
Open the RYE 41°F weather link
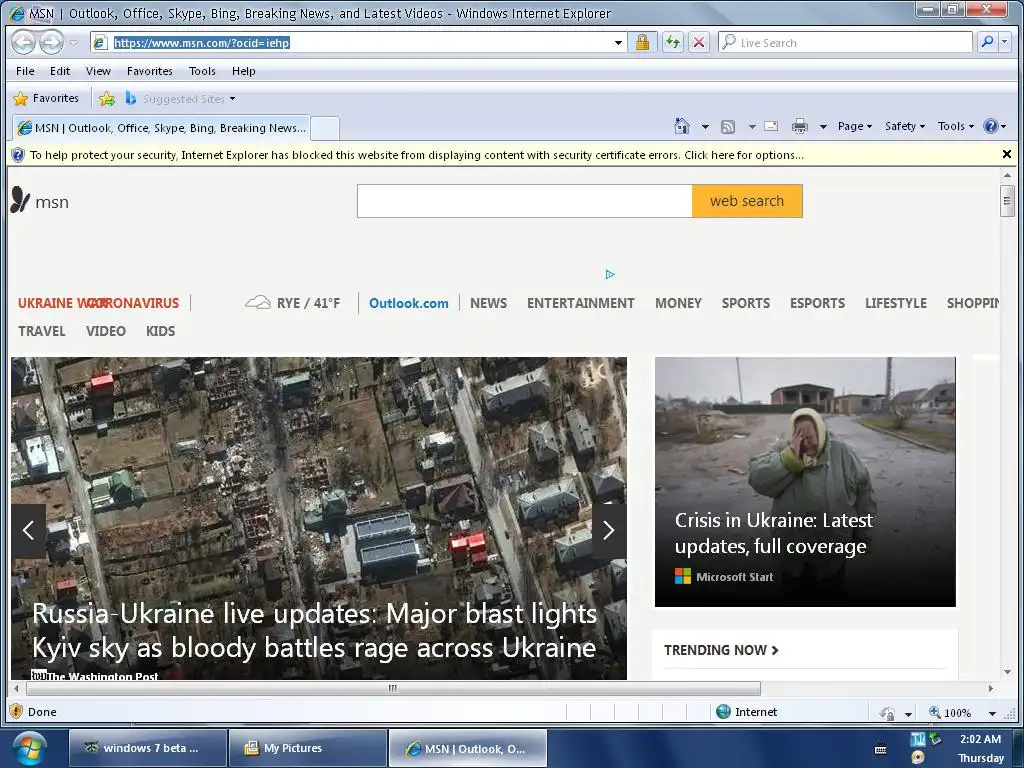click(293, 303)
